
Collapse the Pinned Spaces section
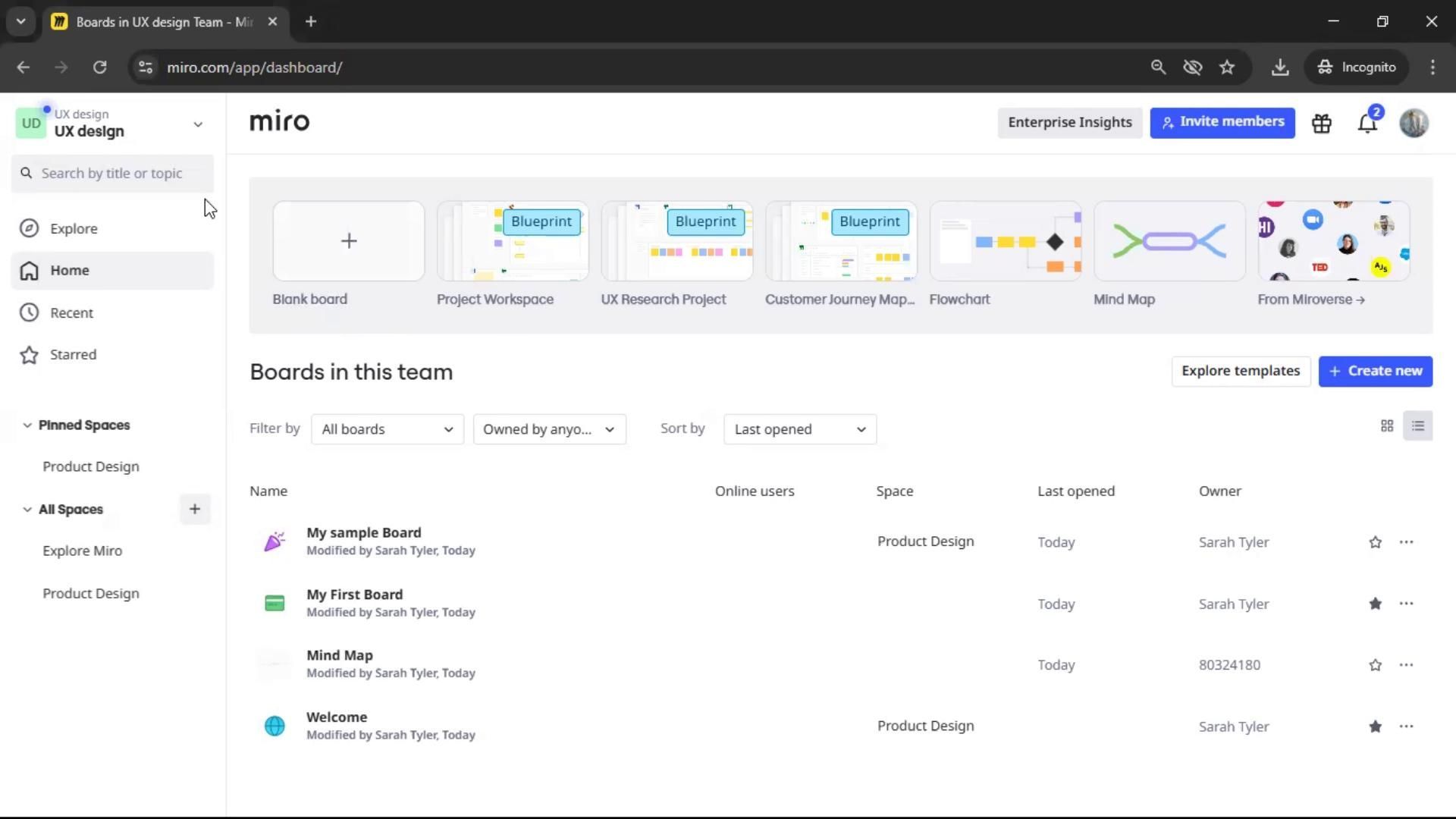point(27,425)
